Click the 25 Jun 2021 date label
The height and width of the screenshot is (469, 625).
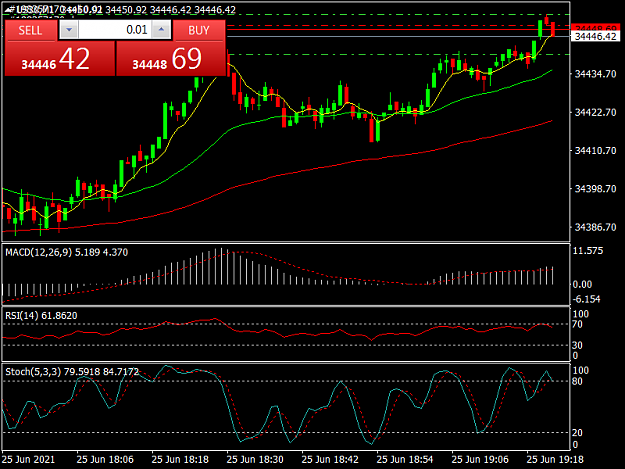coord(28,459)
